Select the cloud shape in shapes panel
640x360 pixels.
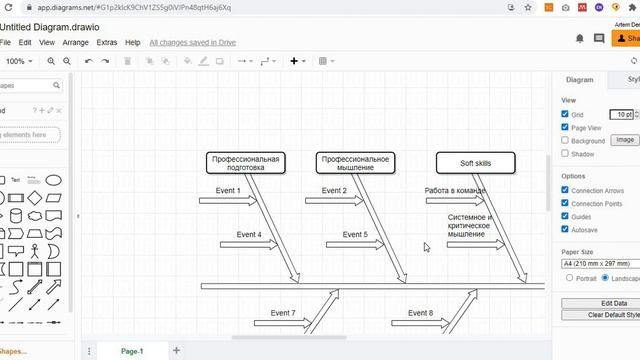click(35, 216)
